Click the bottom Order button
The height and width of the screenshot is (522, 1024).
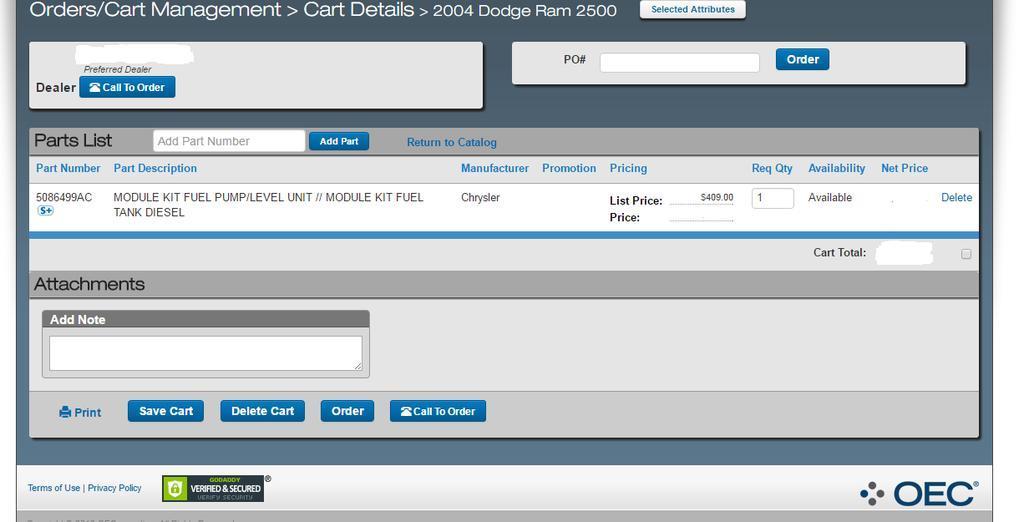pyautogui.click(x=347, y=411)
